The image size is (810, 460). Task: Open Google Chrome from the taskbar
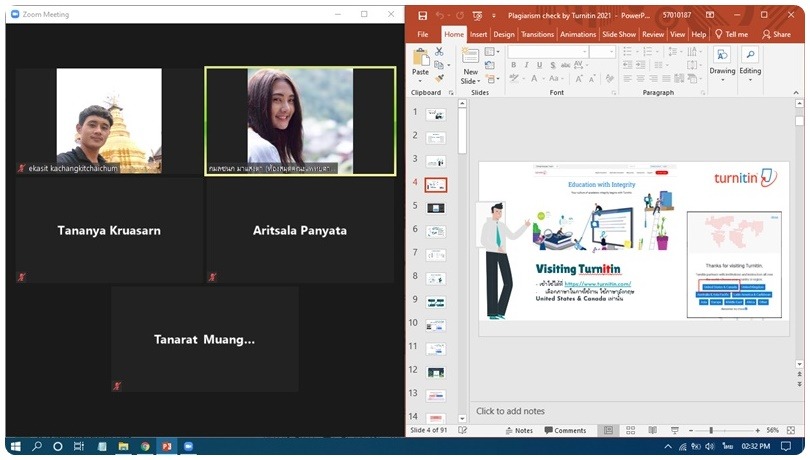(x=145, y=446)
